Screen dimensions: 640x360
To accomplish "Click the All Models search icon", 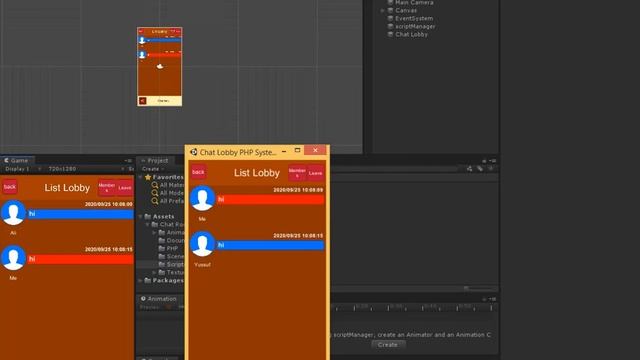I will (155, 193).
